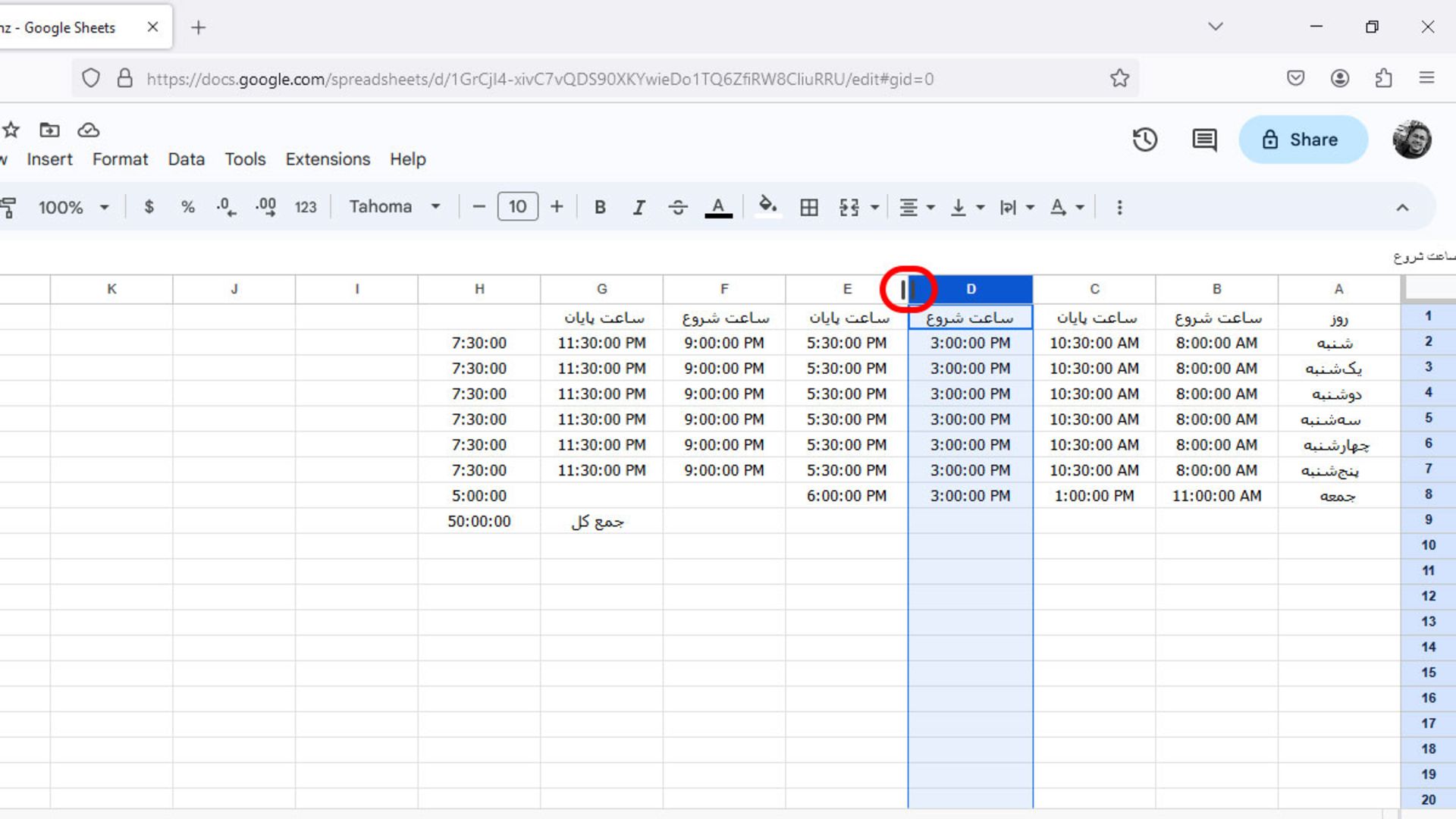This screenshot has height=819, width=1456.
Task: Toggle the percentage format button
Action: [x=188, y=207]
